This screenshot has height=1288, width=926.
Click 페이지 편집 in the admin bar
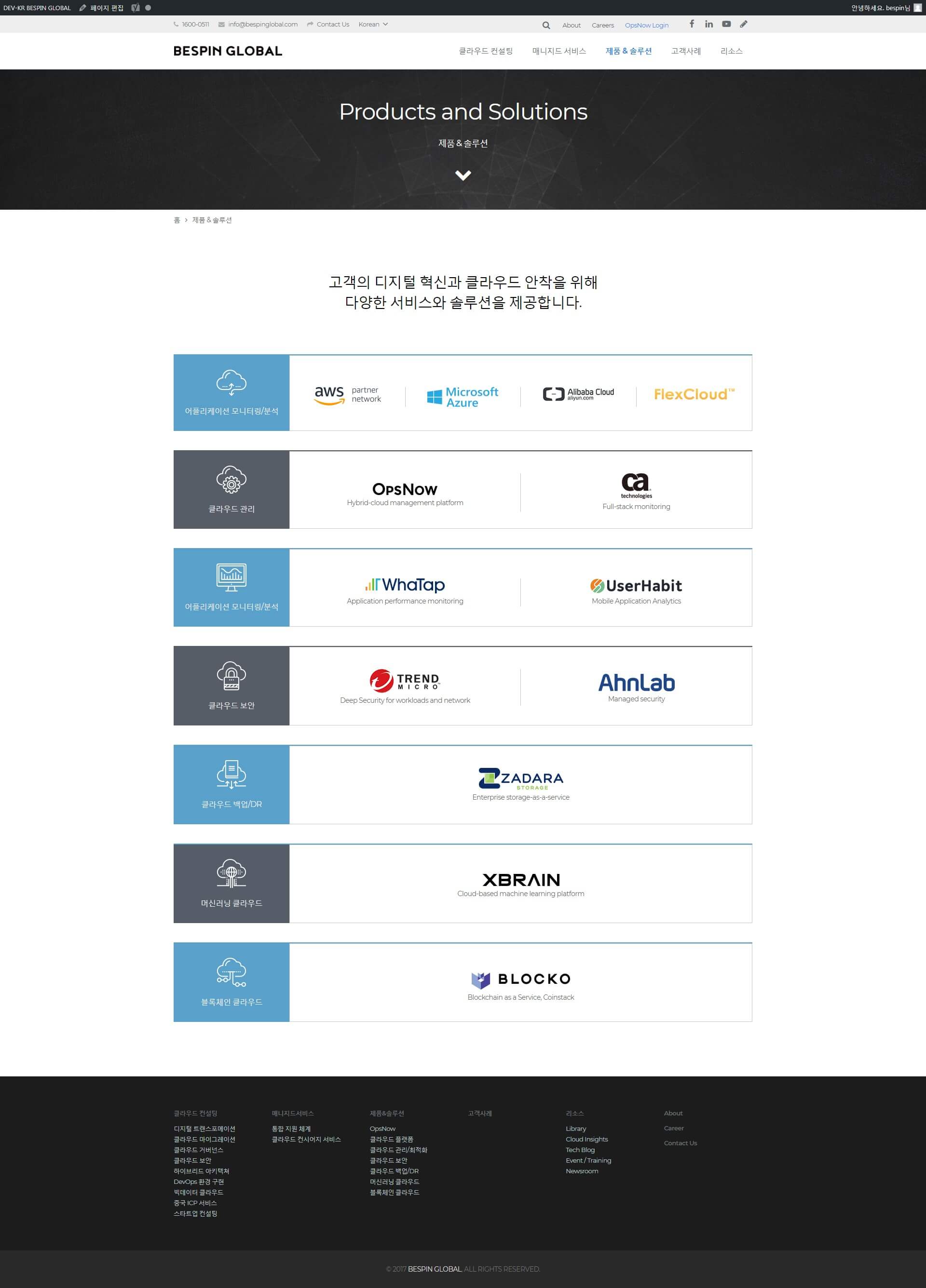(x=101, y=7)
